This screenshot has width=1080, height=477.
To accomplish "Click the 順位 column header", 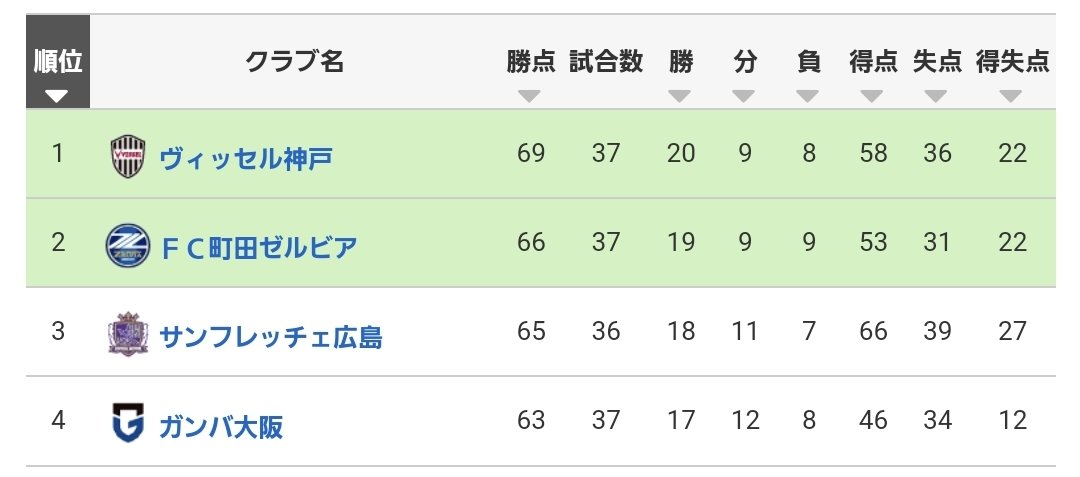I will (x=58, y=61).
